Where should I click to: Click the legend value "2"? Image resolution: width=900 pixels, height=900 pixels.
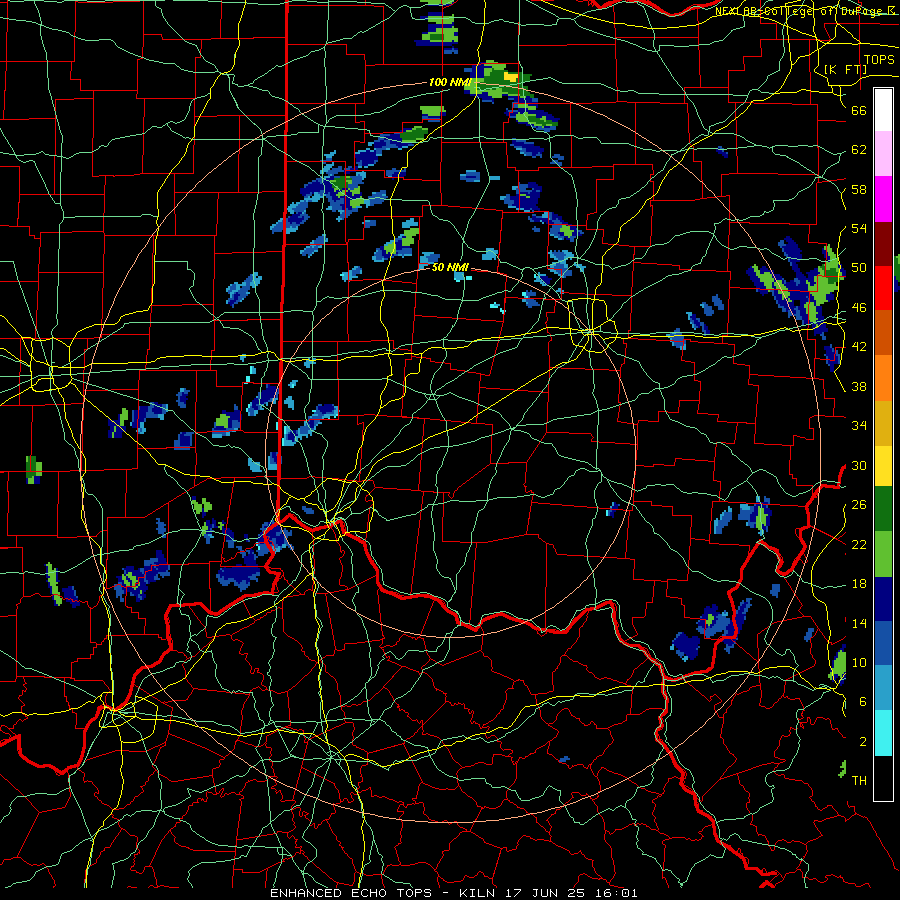(x=863, y=742)
